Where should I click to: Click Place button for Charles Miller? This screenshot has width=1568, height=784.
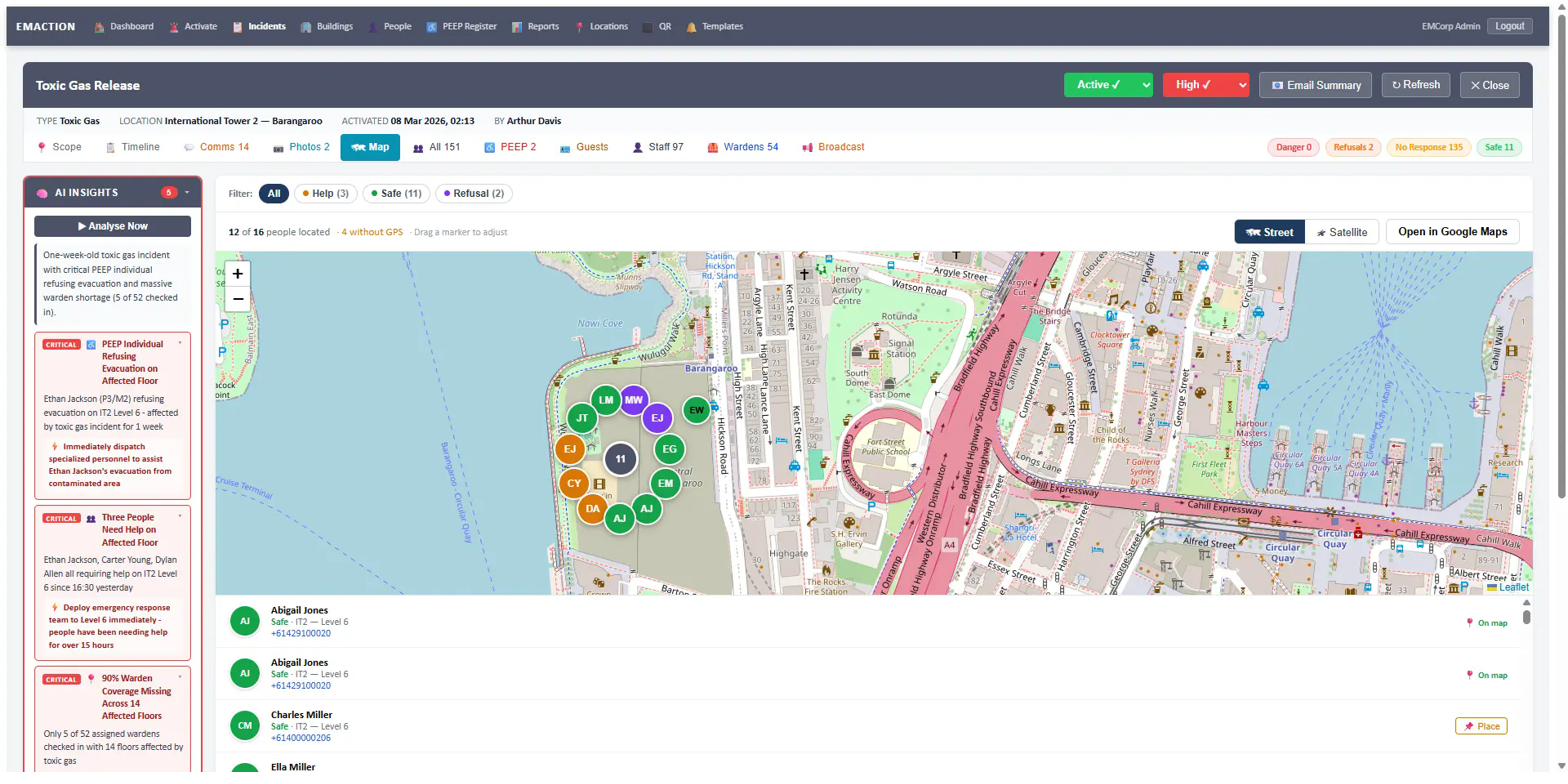[1481, 726]
